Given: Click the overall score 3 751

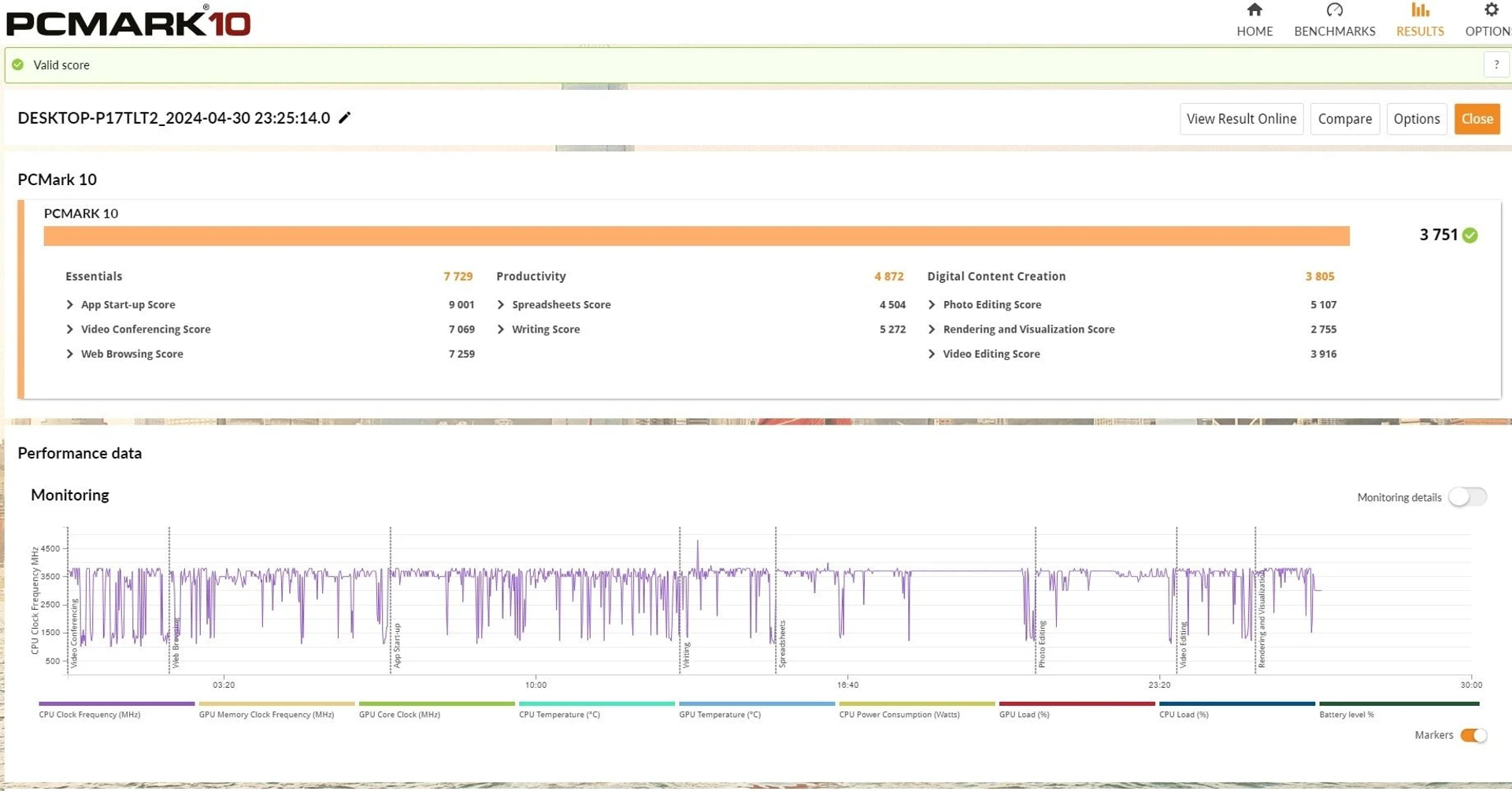Looking at the screenshot, I should 1438,235.
